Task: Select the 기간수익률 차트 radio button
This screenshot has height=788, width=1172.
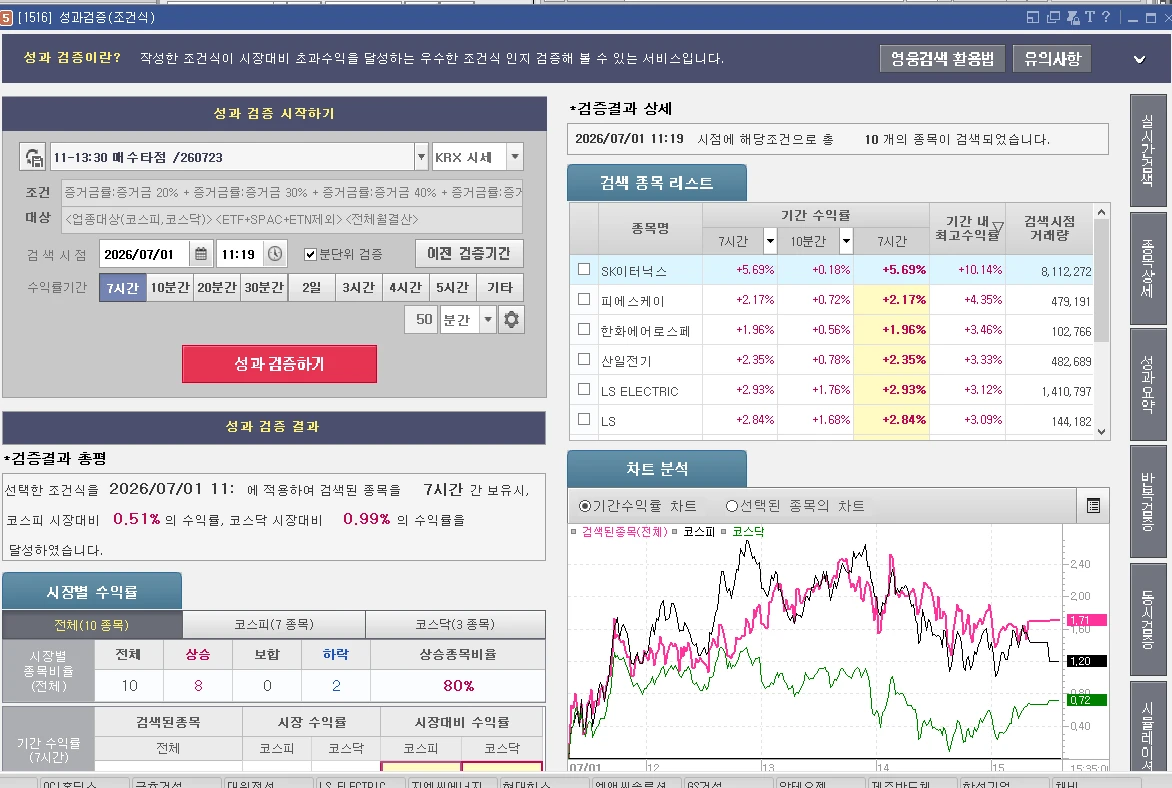Action: (x=585, y=506)
